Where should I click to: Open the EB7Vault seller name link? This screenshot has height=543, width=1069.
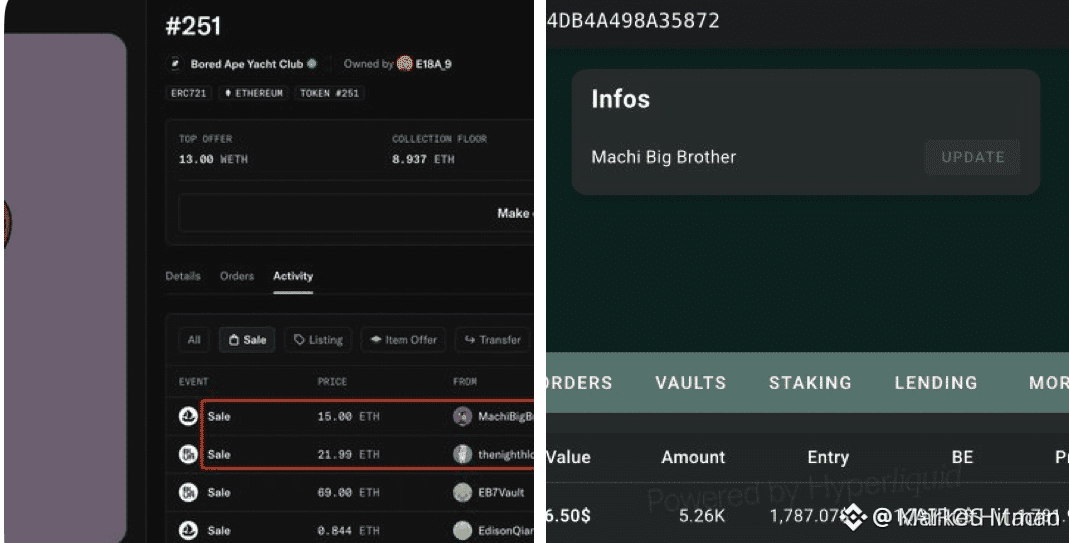(x=501, y=493)
